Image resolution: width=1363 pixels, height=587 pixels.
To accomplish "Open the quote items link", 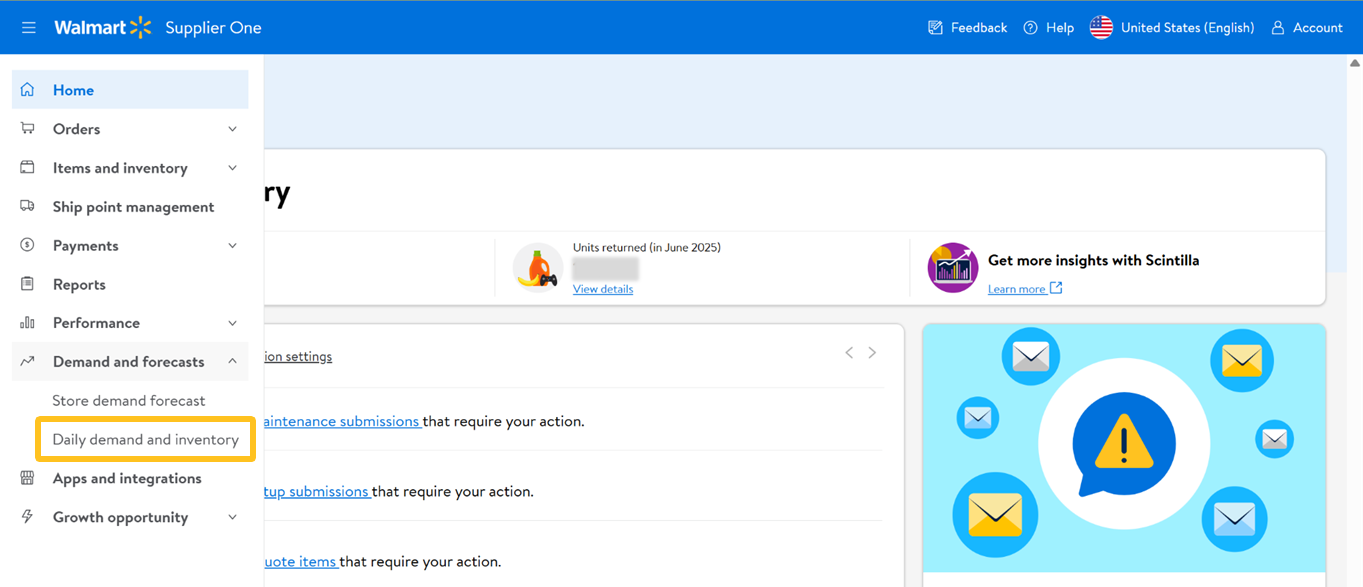I will [301, 561].
